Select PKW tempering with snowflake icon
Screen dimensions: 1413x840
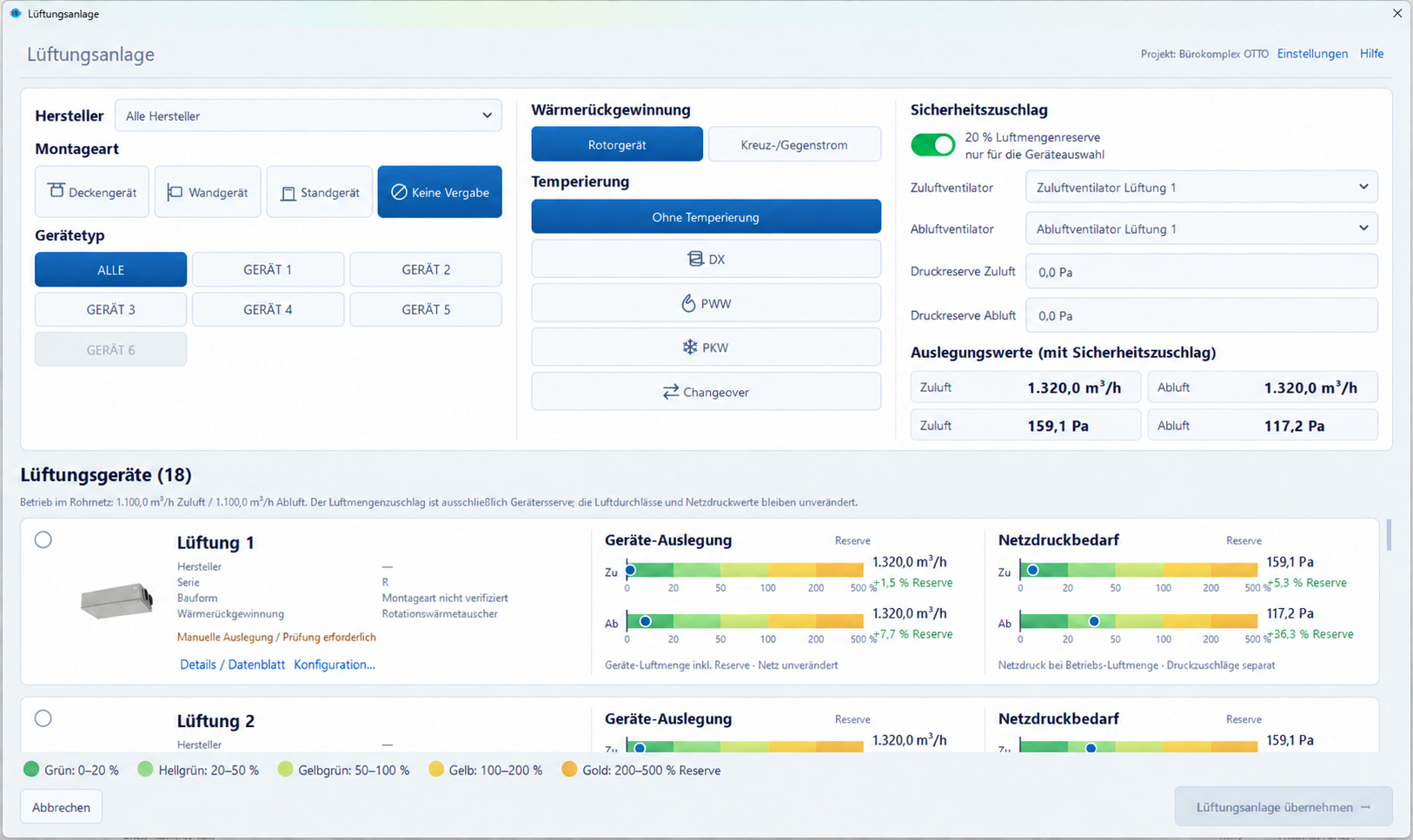click(706, 347)
